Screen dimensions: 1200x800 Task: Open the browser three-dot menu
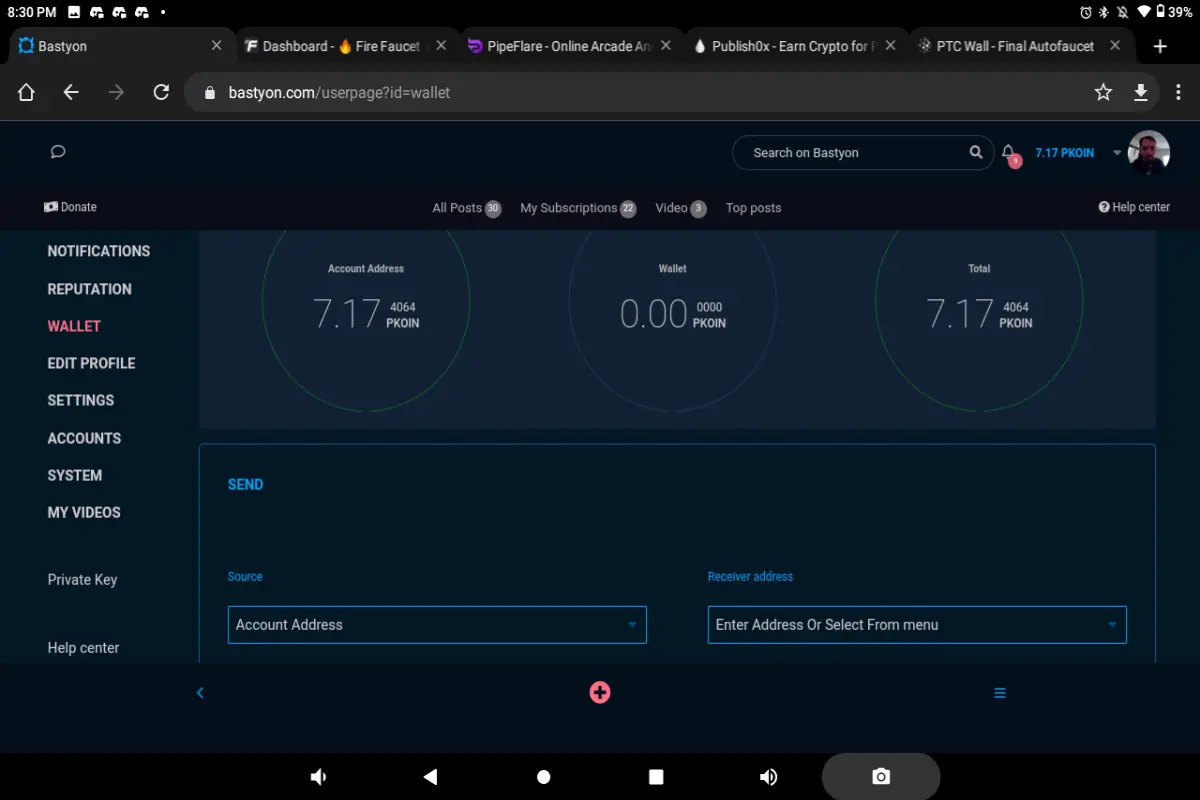pyautogui.click(x=1177, y=92)
